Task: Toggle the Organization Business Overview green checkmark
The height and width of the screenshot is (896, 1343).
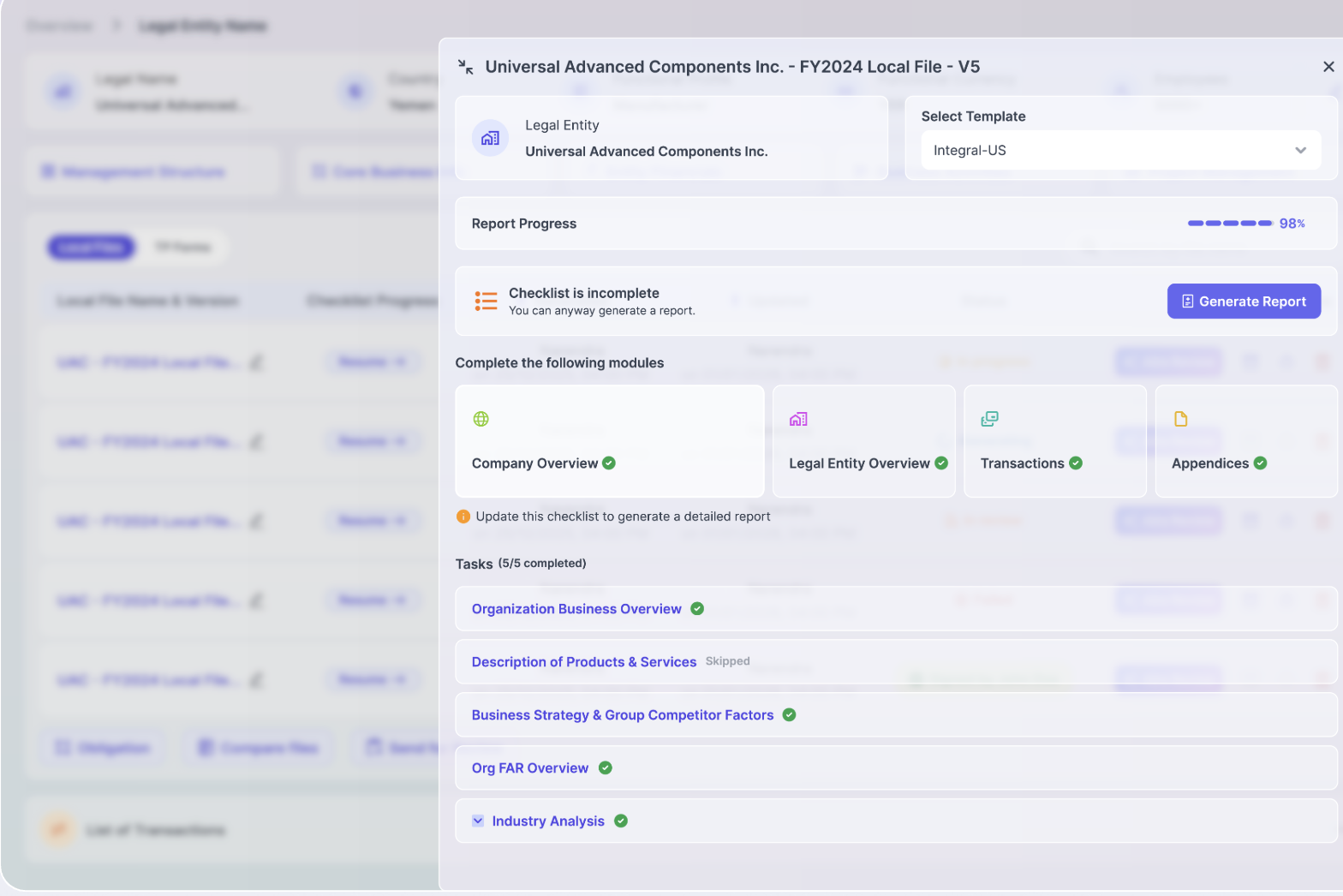Action: click(x=697, y=609)
